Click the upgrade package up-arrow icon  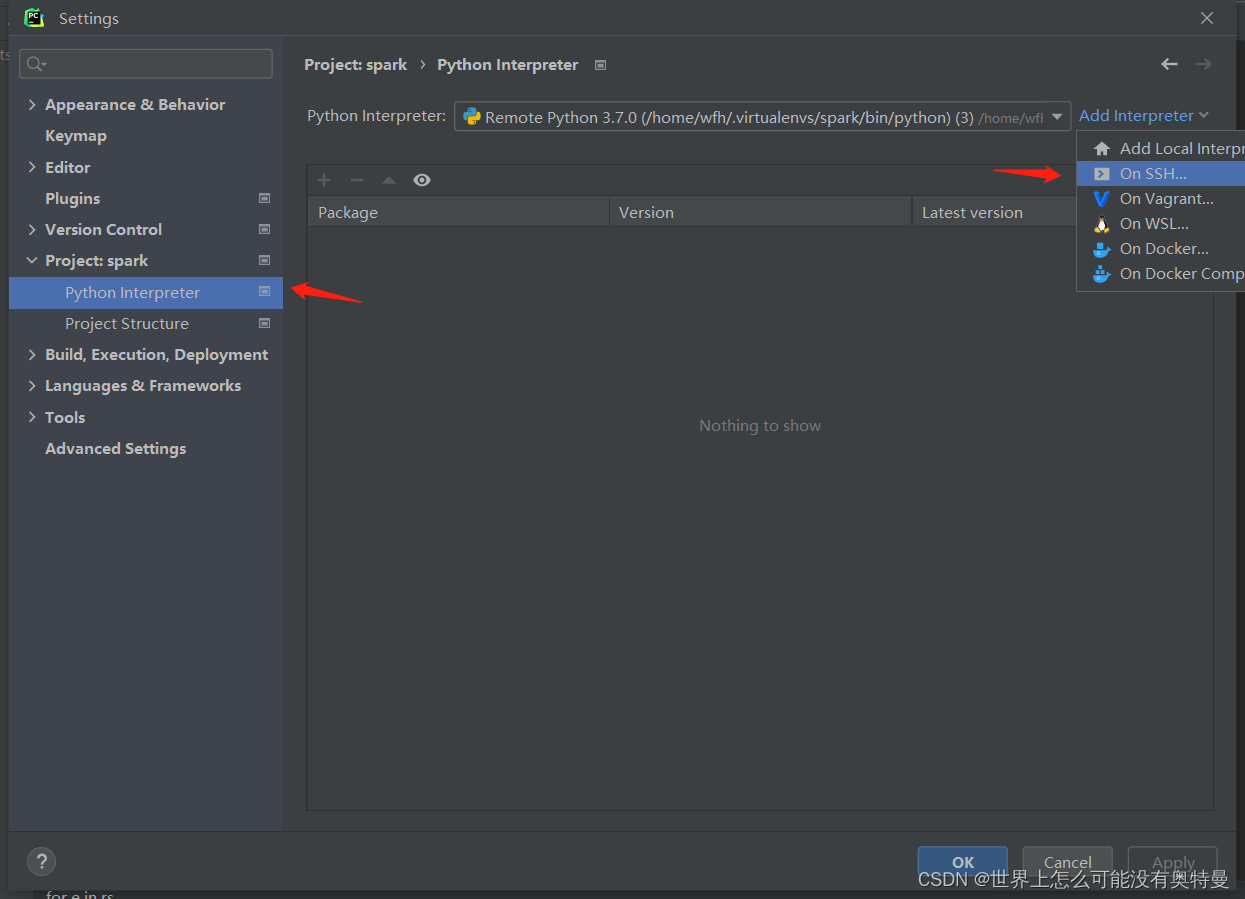coord(389,180)
